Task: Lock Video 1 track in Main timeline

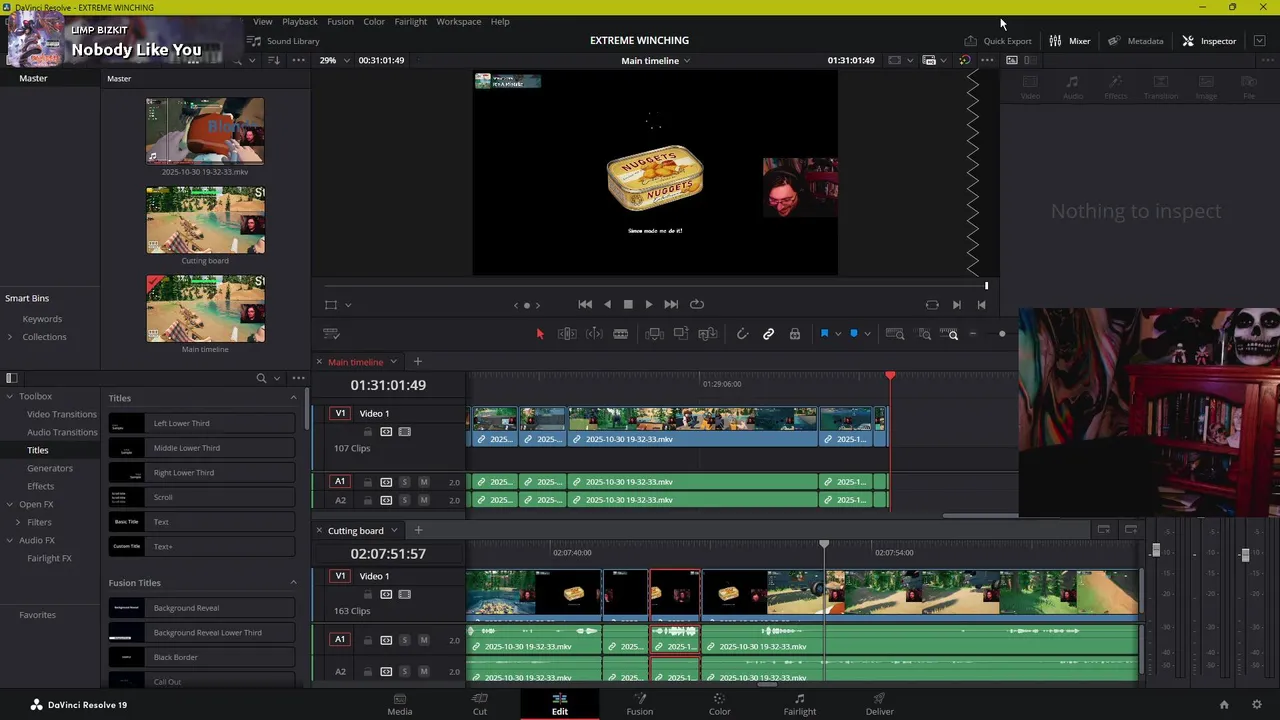Action: click(367, 432)
